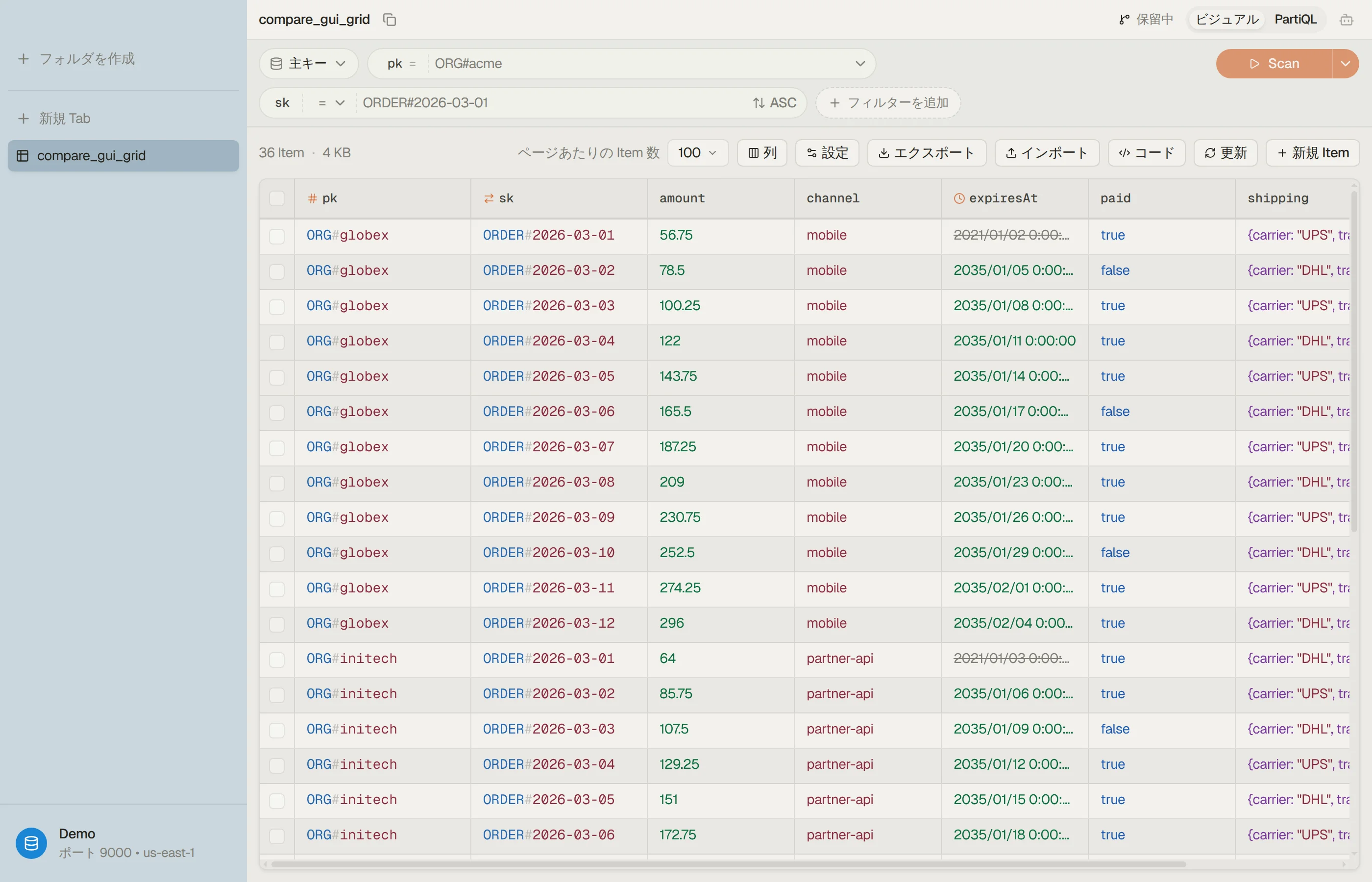Screen dimensions: 1372x882
Task: Click the amount column header
Action: [720, 198]
